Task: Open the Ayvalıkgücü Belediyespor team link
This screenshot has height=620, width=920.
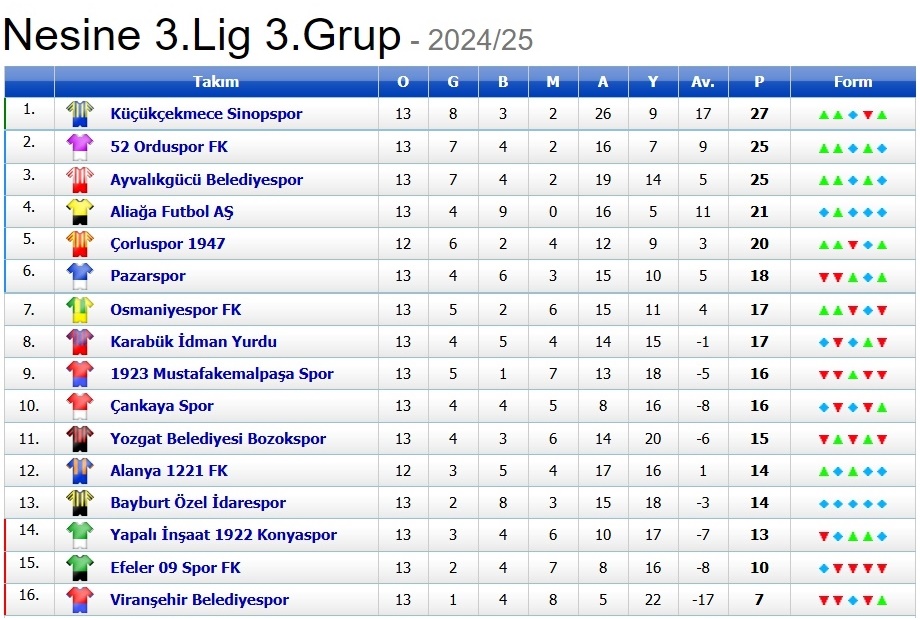Action: (x=206, y=180)
